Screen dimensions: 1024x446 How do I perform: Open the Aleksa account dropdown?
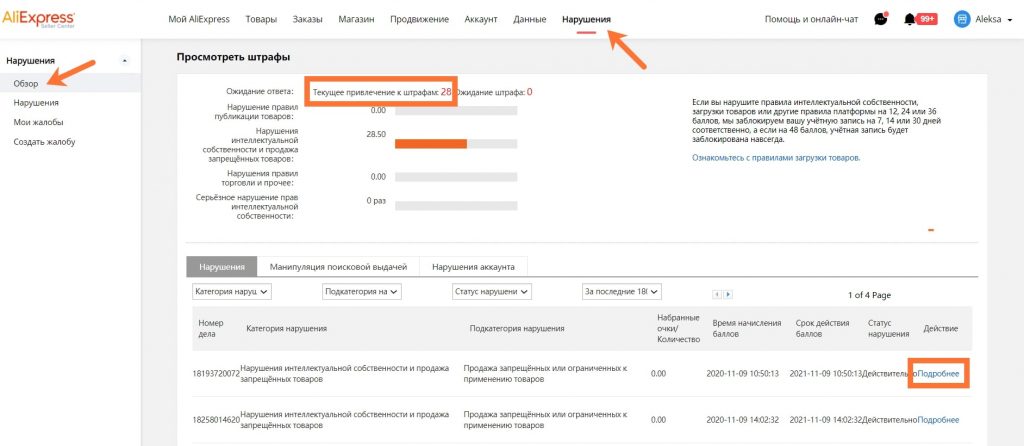pos(993,20)
